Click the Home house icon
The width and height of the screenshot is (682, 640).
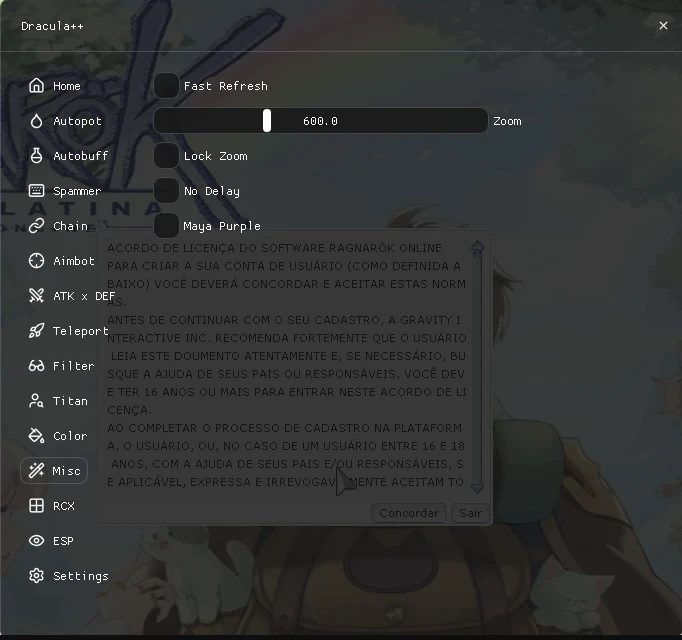coord(37,86)
